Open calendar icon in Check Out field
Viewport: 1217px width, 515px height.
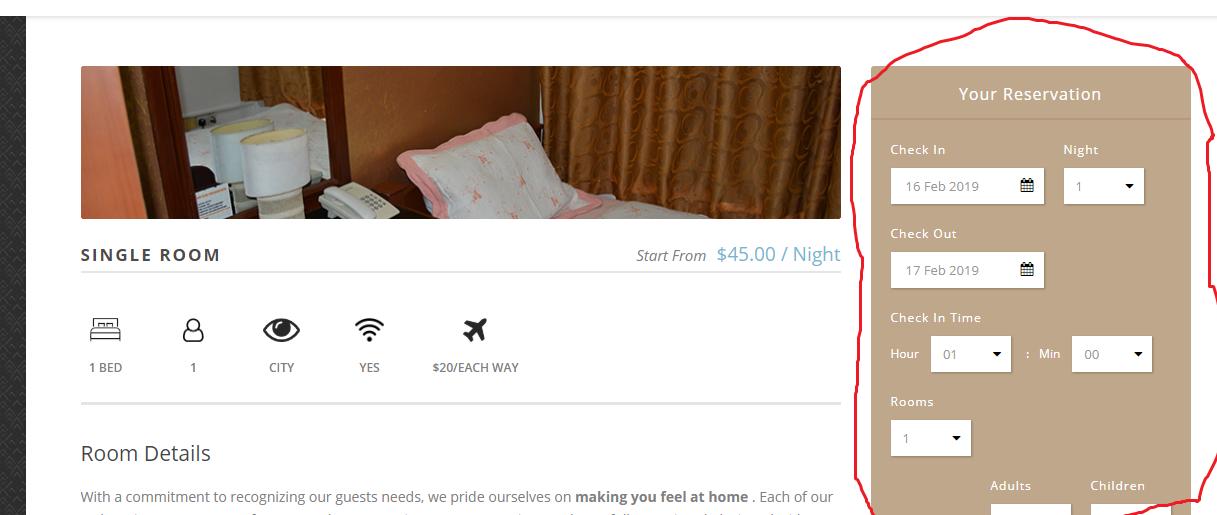click(x=1027, y=269)
